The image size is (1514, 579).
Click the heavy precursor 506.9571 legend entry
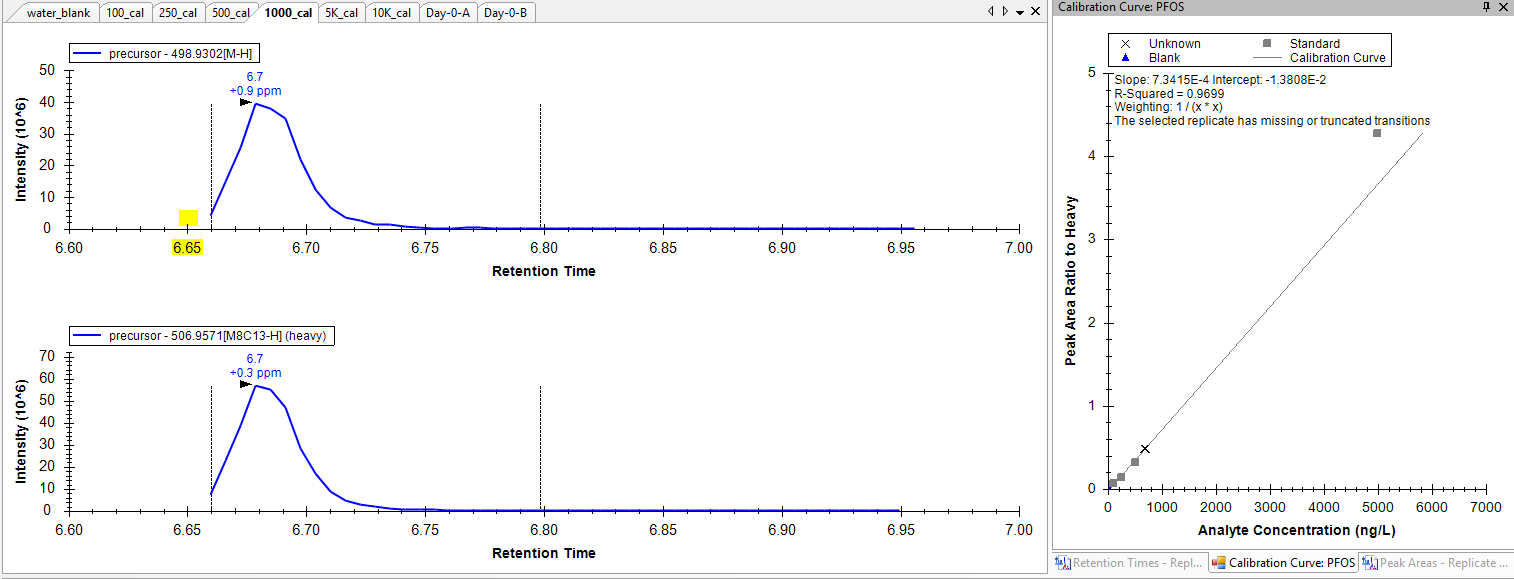click(x=202, y=337)
